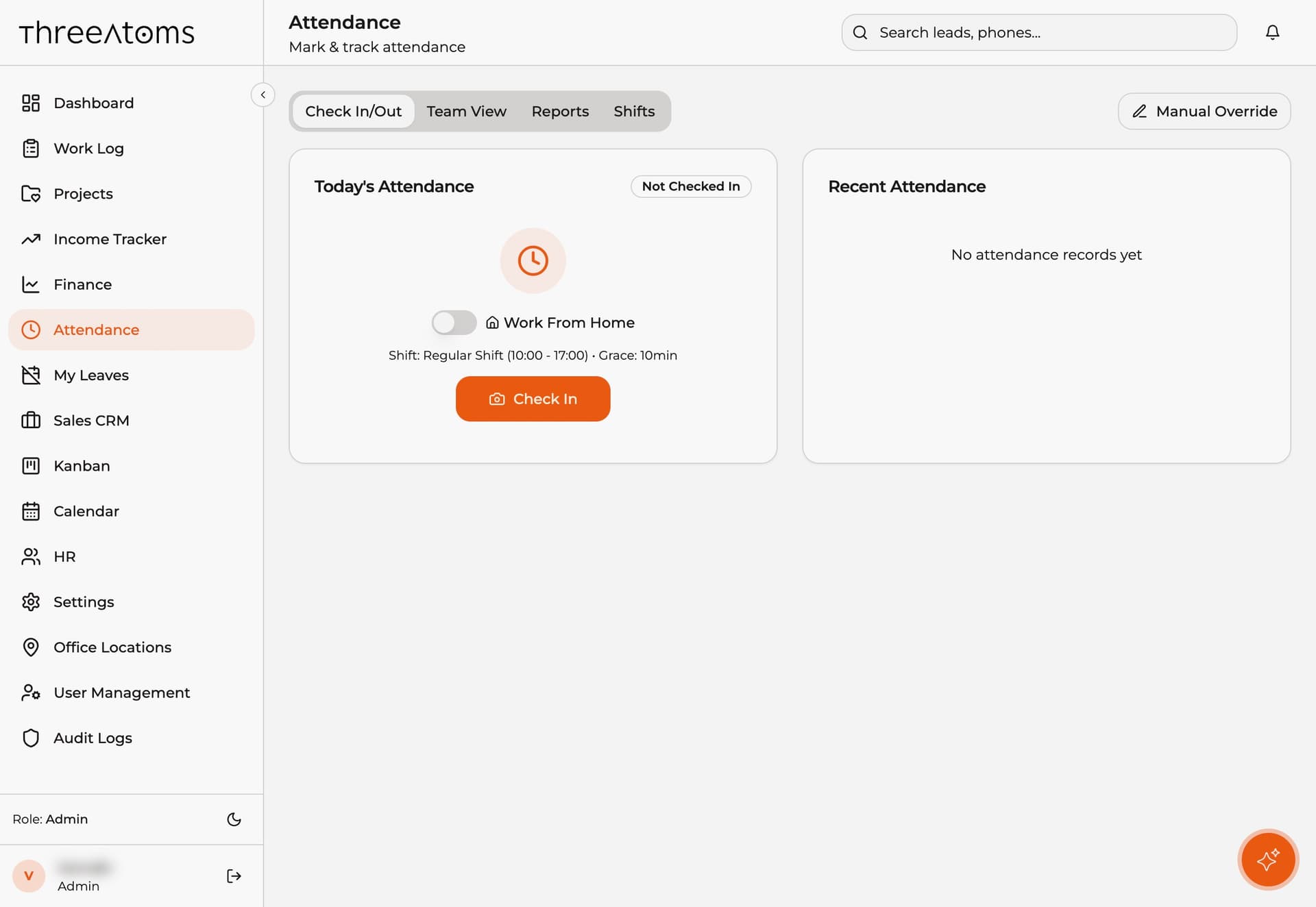Open Work Log clipboard icon

click(x=31, y=148)
